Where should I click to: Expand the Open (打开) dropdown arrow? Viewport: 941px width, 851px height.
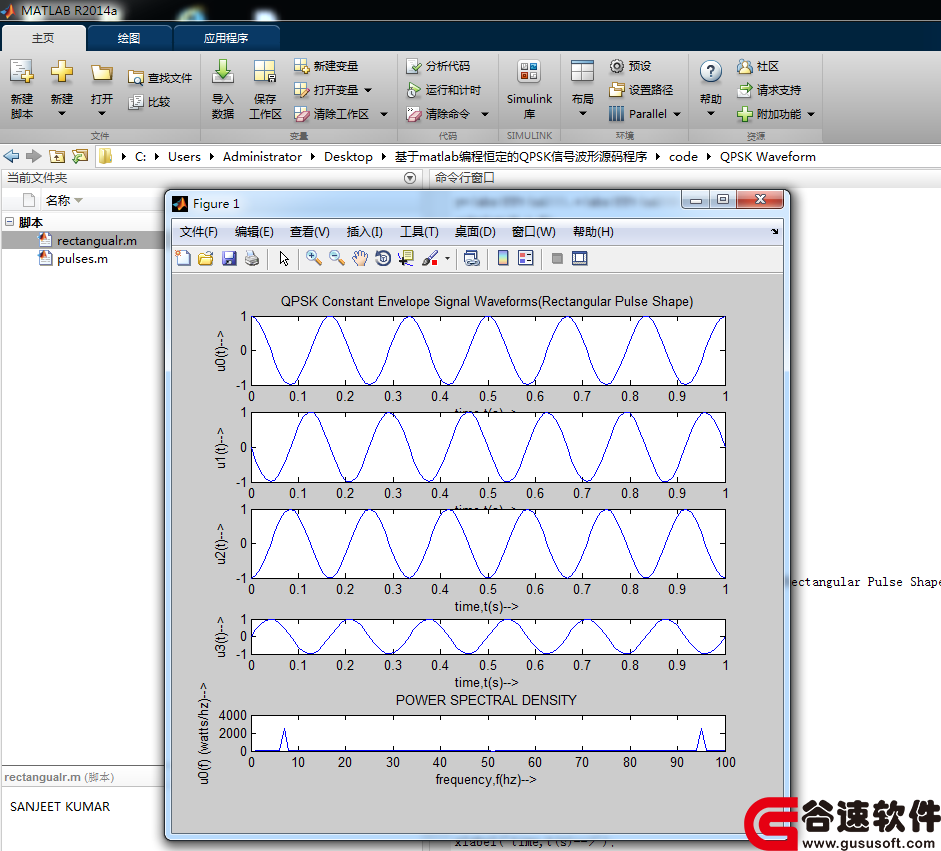(x=101, y=113)
